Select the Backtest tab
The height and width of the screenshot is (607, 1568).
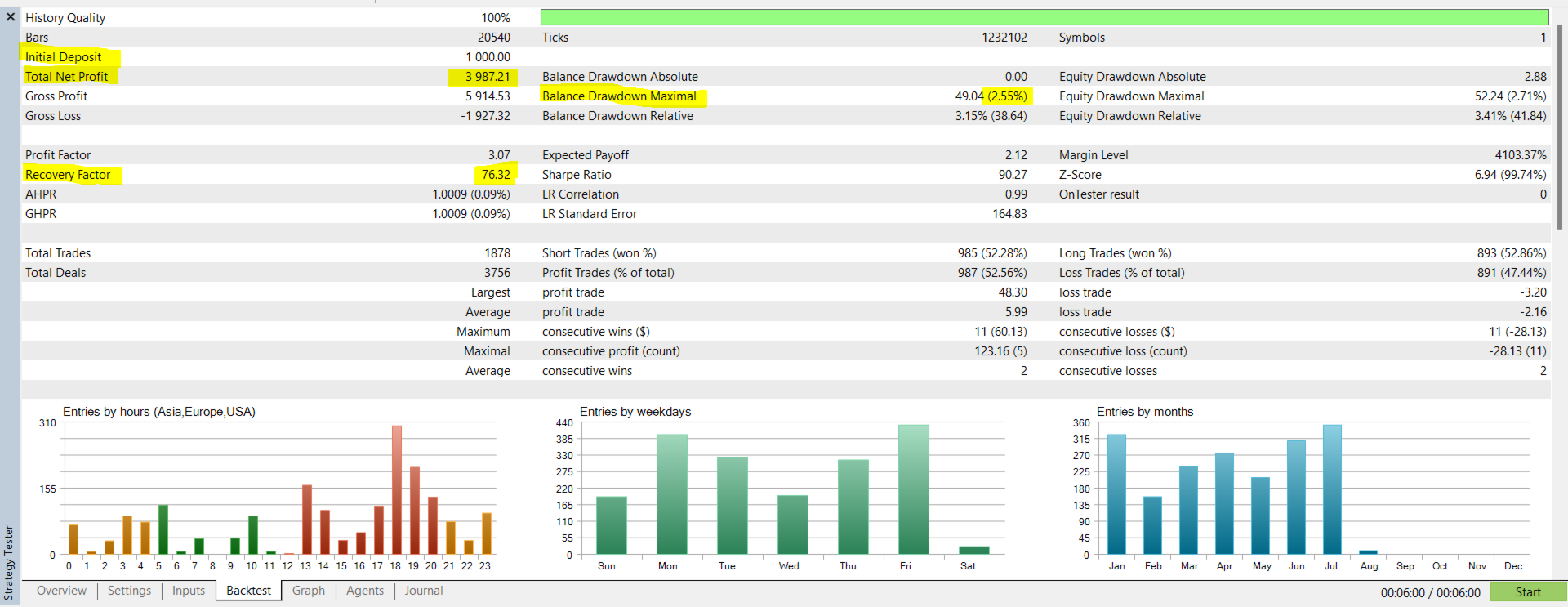(x=248, y=591)
